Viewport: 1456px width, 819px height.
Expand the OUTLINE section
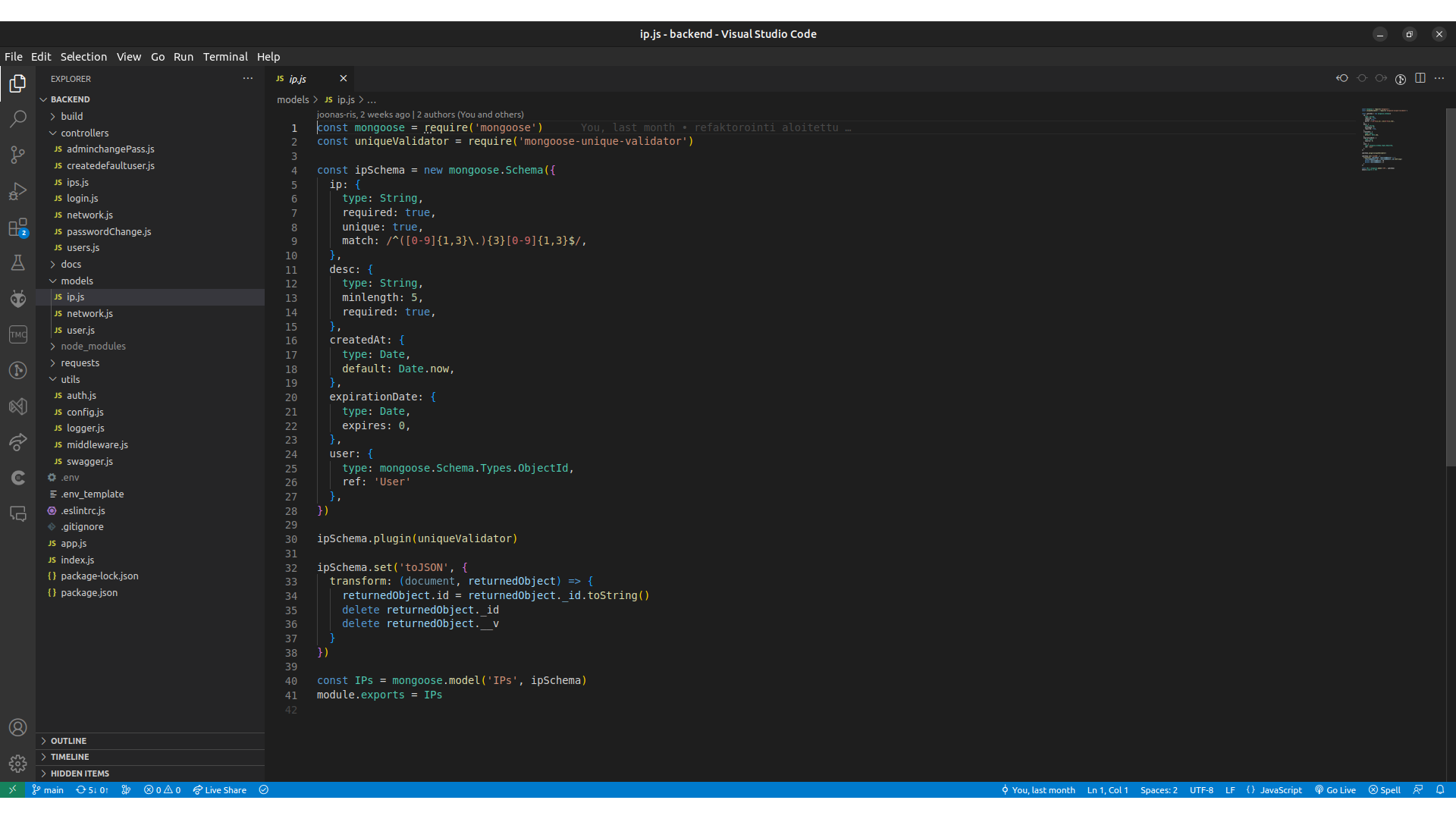68,741
